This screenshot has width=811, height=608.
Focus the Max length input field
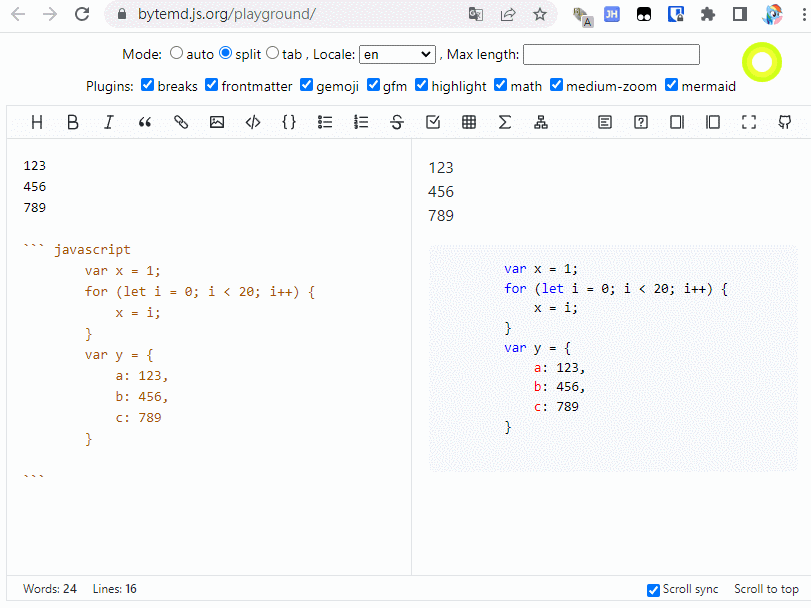tap(611, 54)
